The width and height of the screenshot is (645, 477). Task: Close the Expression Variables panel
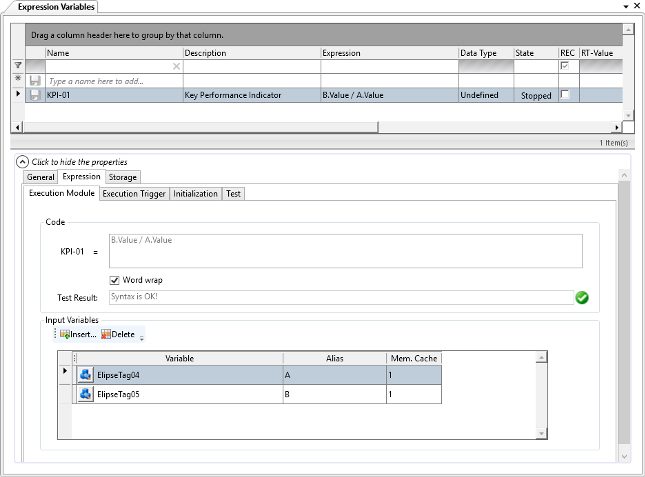[x=637, y=6]
